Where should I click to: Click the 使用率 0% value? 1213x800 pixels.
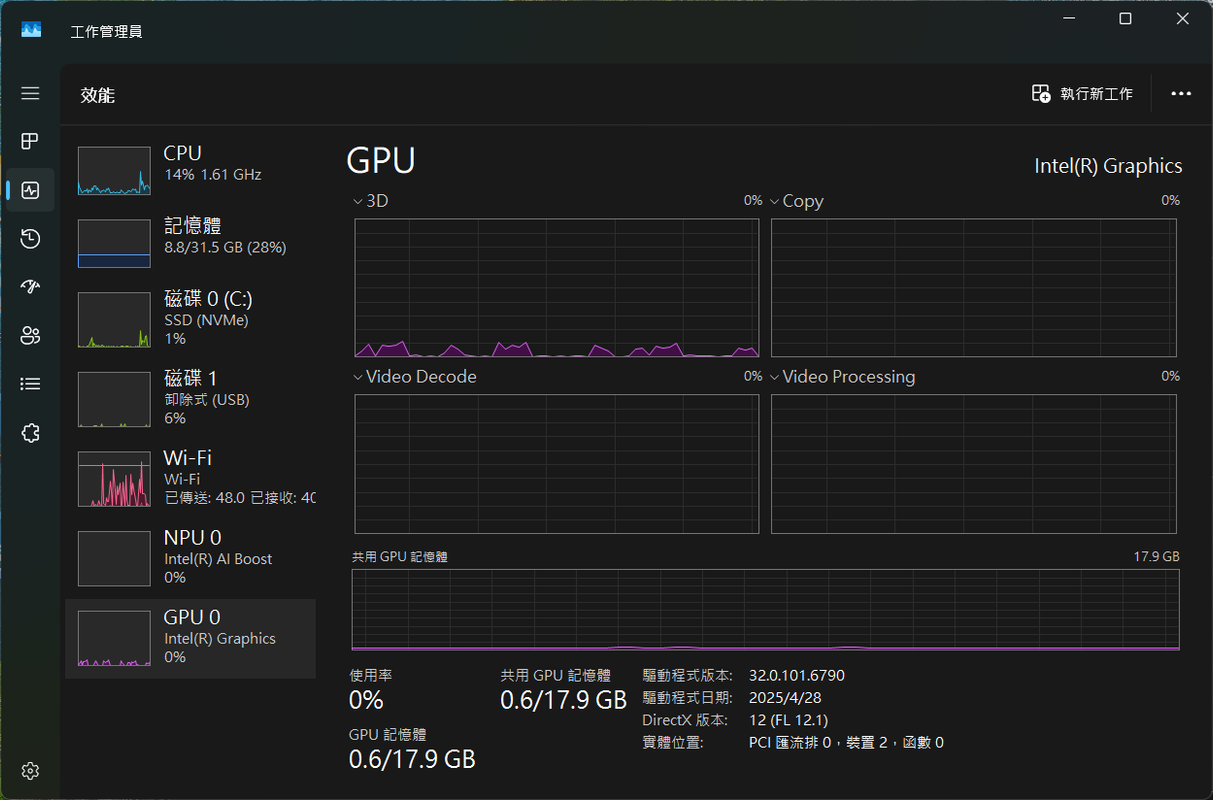[x=366, y=700]
